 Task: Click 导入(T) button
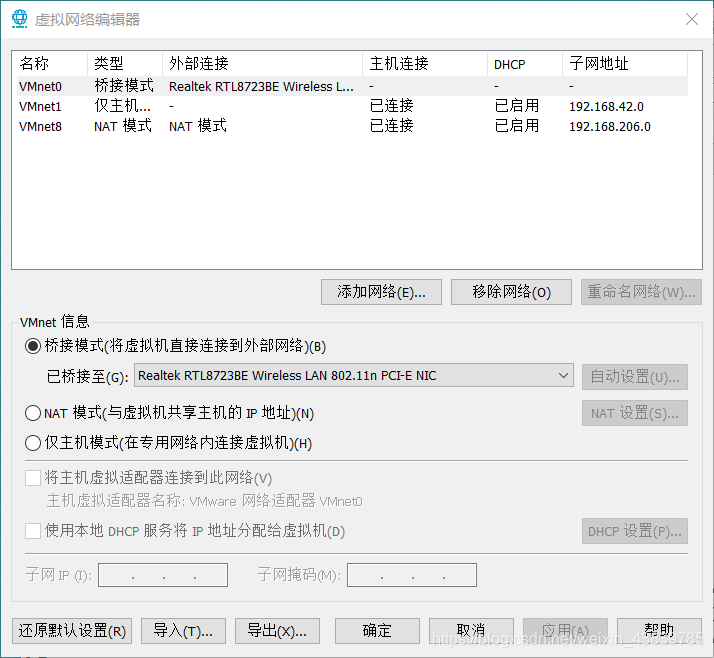pos(183,631)
